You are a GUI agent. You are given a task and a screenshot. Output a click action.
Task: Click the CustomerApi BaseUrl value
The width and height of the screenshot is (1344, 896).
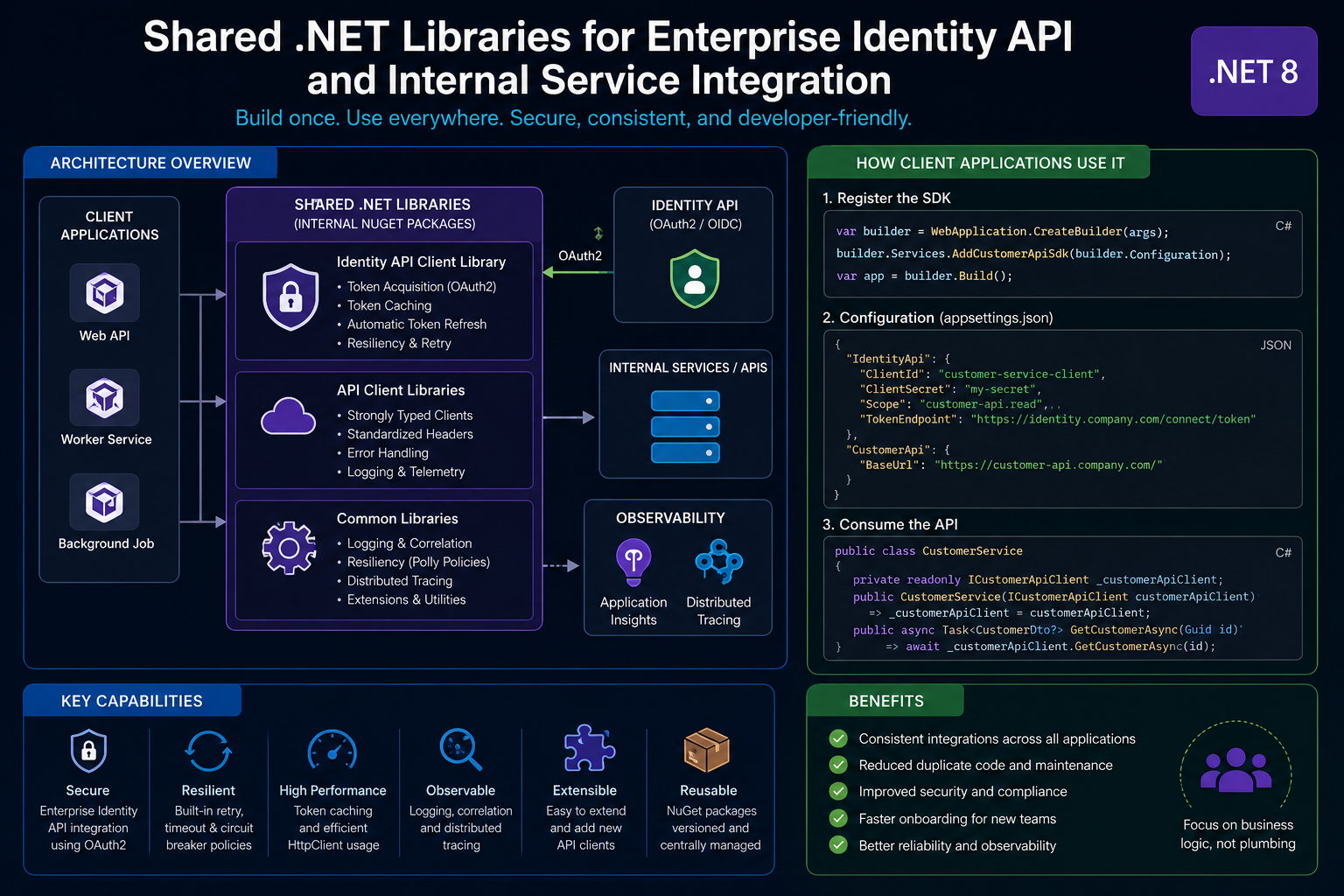coord(1048,465)
